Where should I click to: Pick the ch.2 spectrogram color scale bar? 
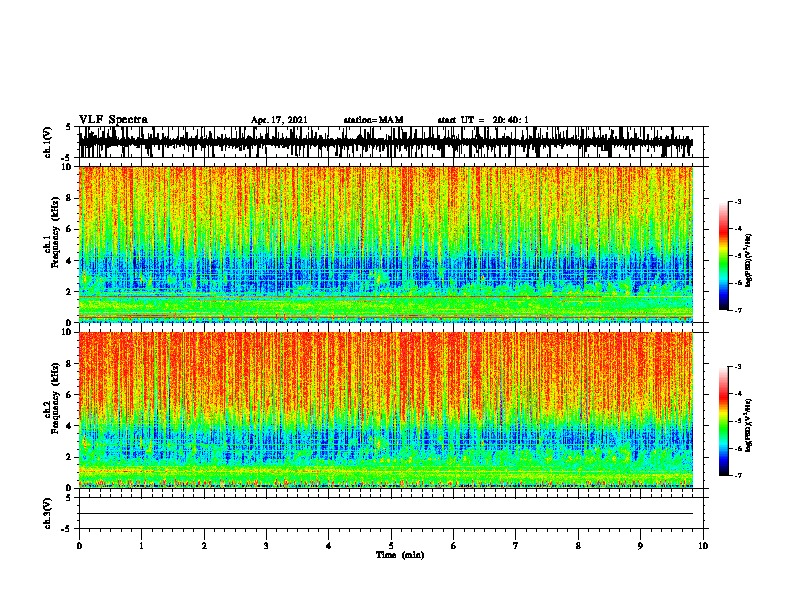click(724, 421)
